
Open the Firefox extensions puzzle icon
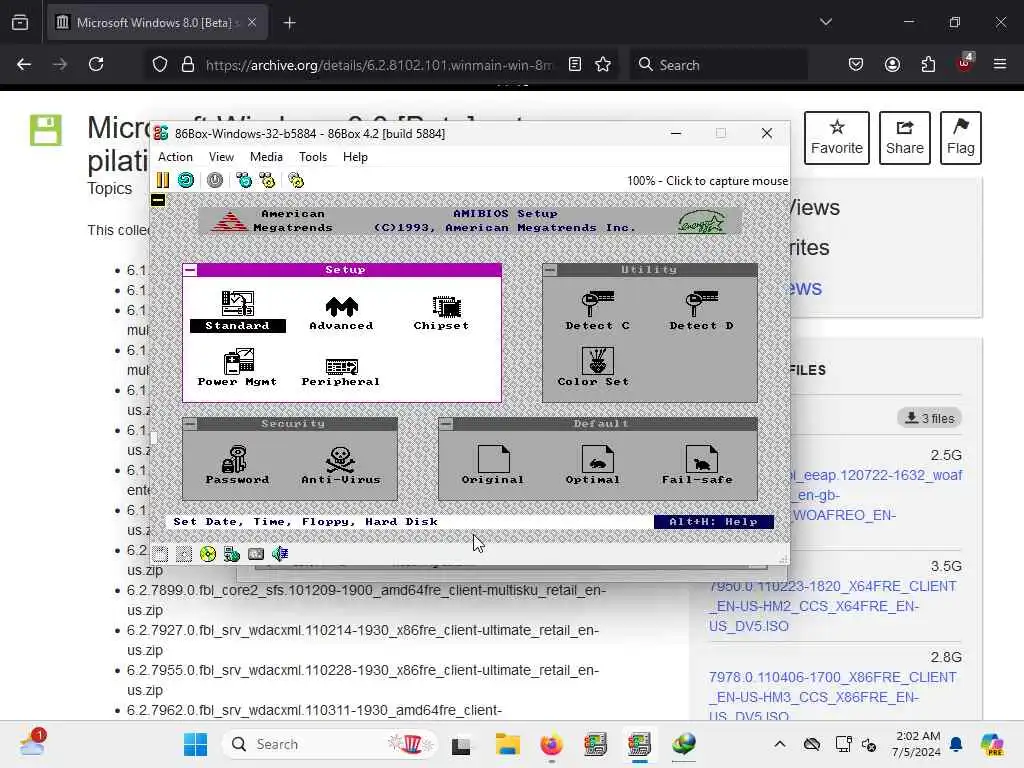click(x=928, y=64)
